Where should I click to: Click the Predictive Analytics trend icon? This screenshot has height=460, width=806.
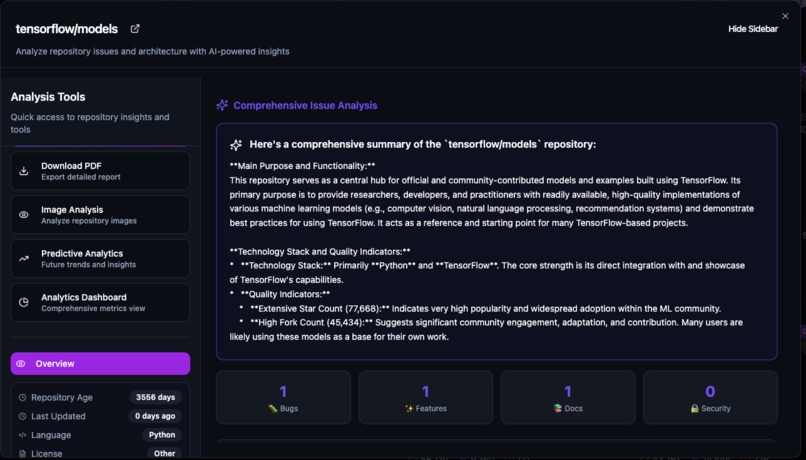tap(24, 259)
